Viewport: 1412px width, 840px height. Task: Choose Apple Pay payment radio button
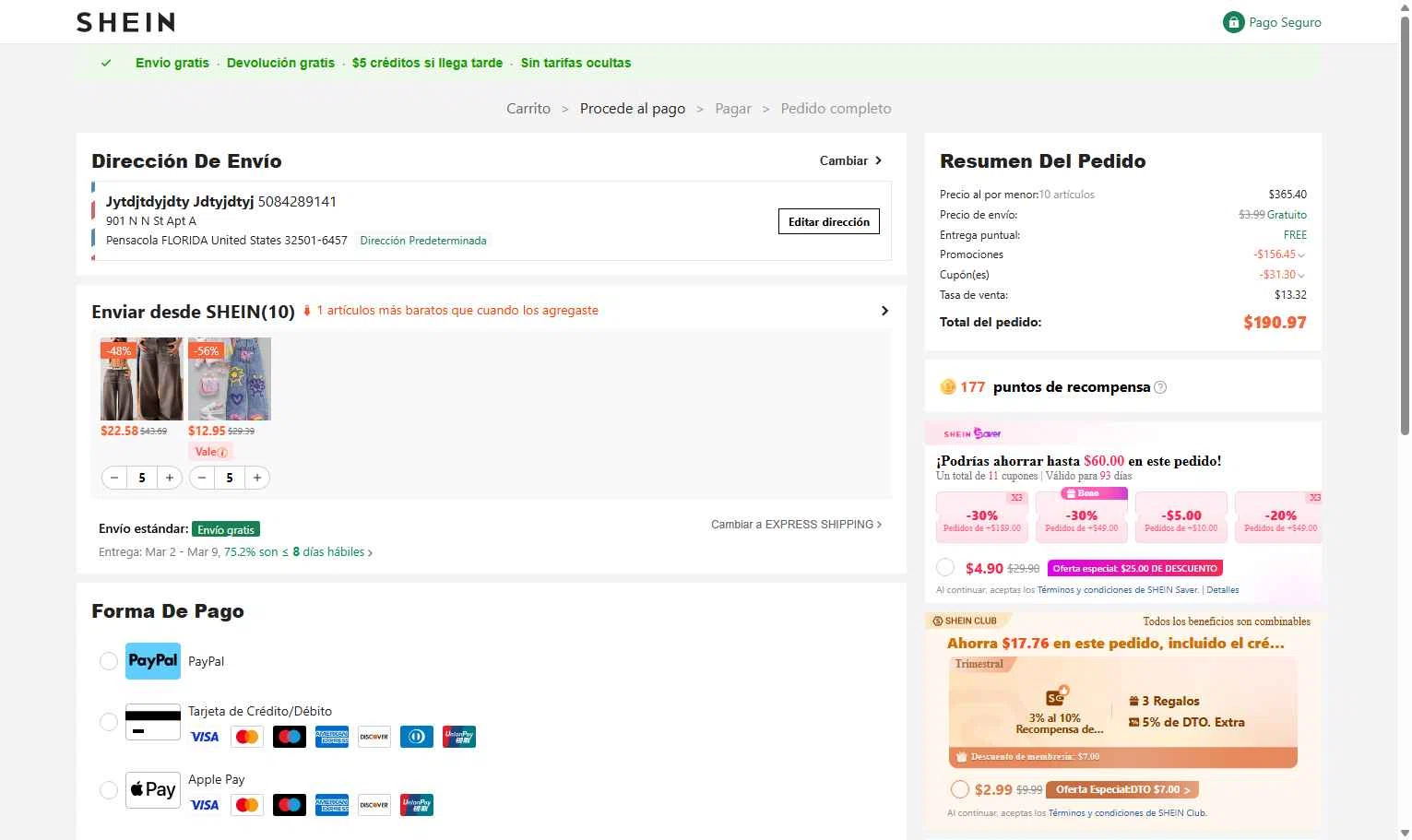(109, 790)
